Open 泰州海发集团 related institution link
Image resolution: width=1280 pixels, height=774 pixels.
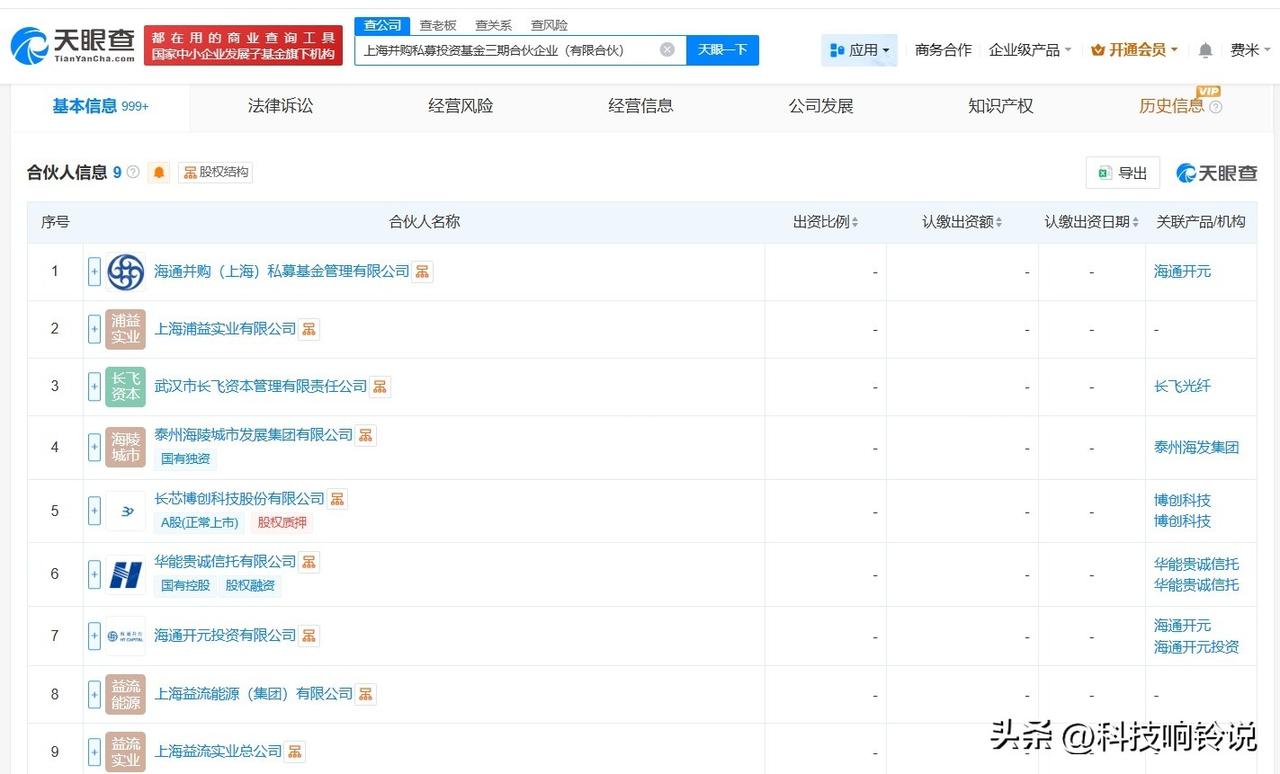pos(1196,447)
